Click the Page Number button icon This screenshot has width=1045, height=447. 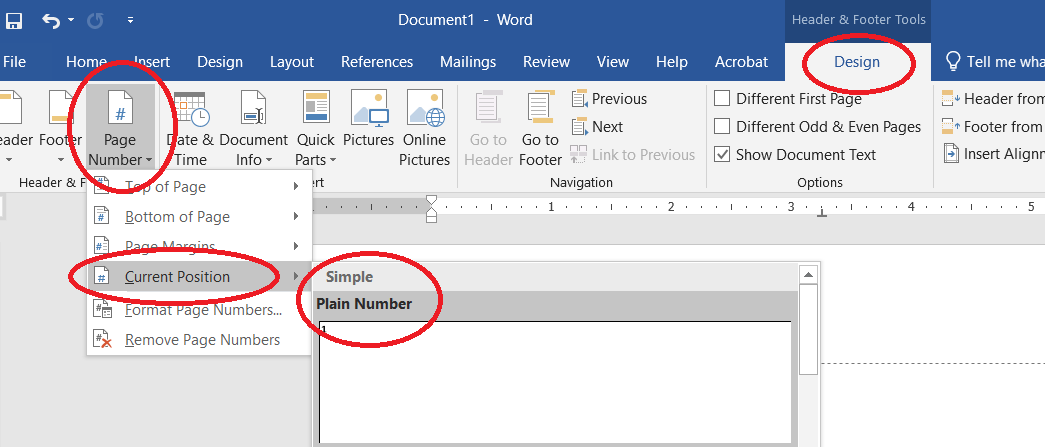pyautogui.click(x=121, y=109)
